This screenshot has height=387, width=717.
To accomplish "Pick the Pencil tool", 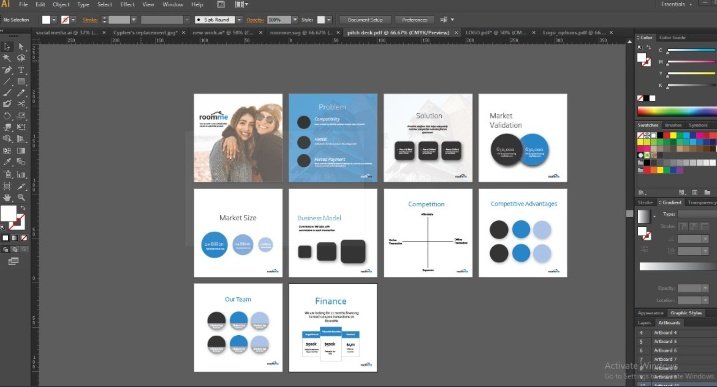I will click(x=21, y=93).
